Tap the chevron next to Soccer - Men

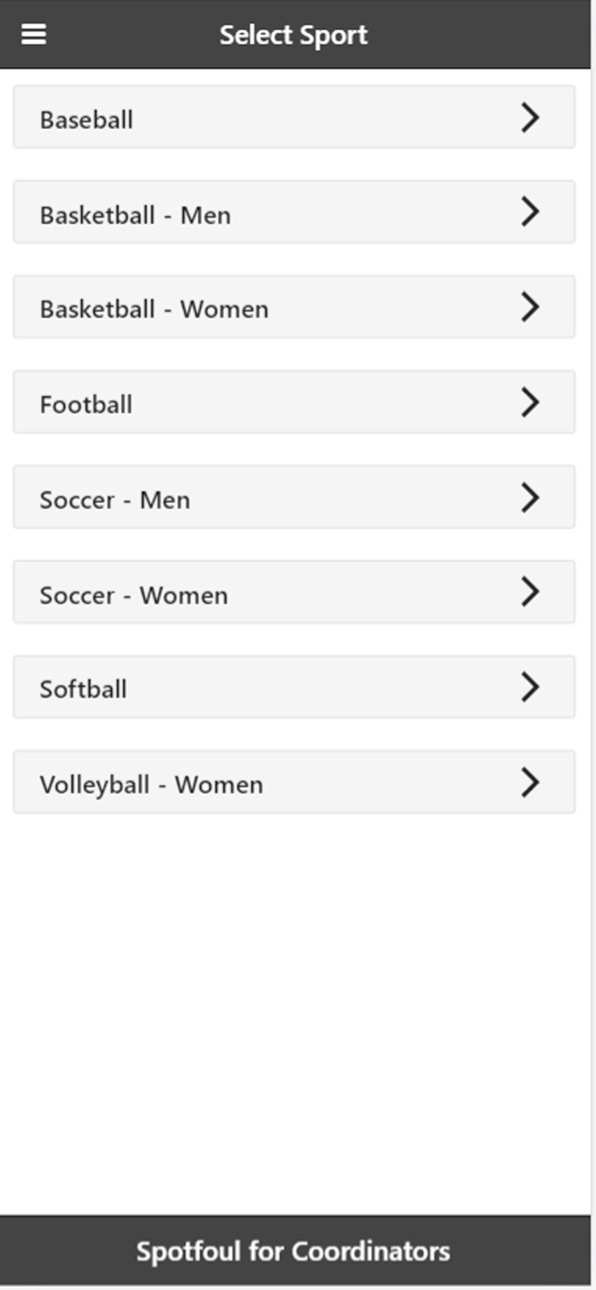530,497
